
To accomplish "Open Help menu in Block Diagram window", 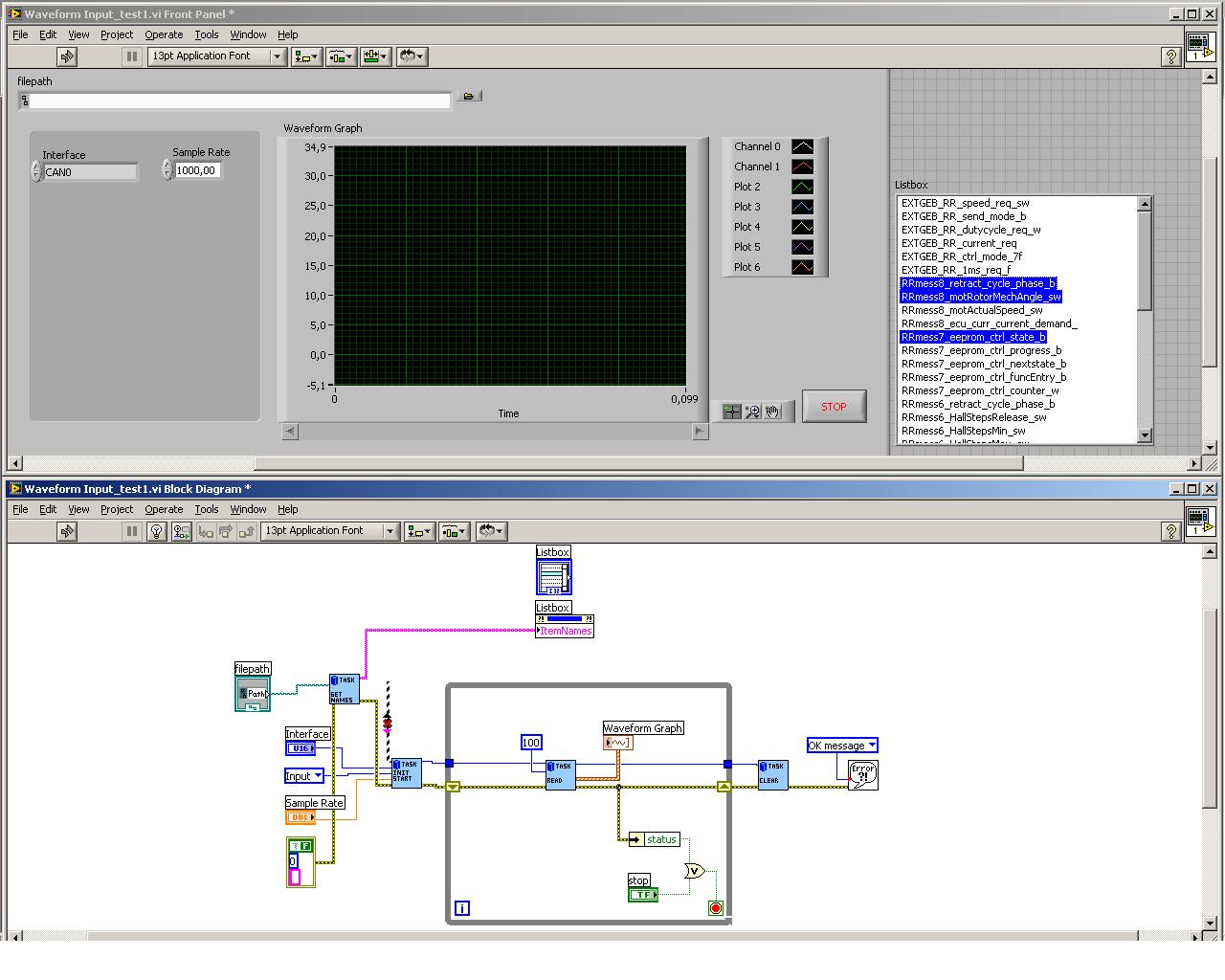I will click(x=288, y=509).
